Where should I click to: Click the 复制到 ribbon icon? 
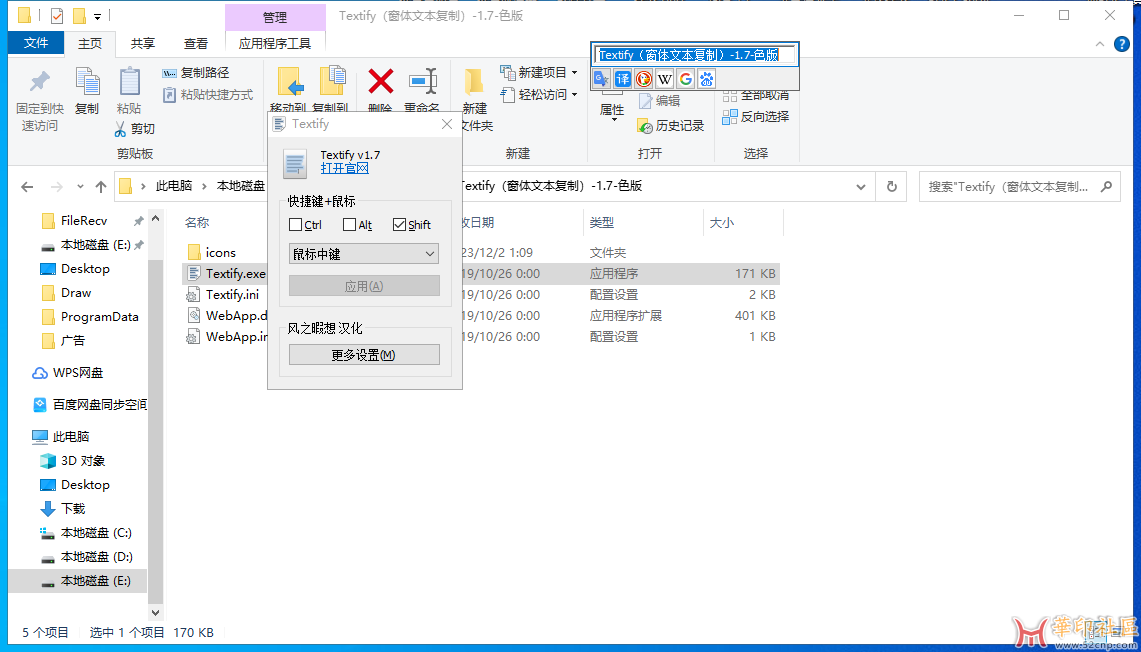333,81
